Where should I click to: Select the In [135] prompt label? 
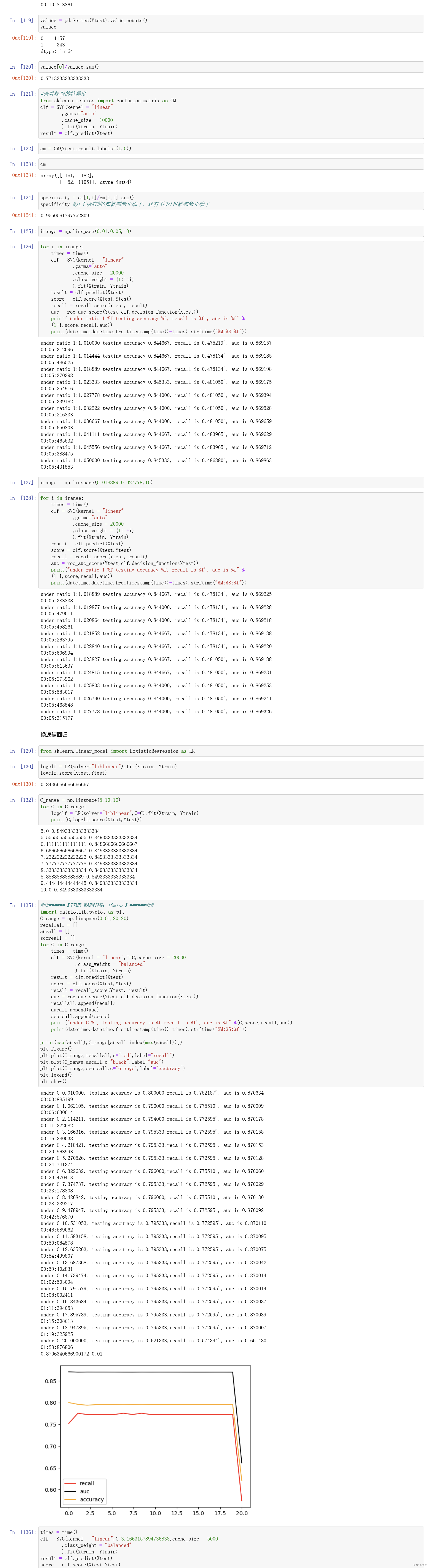click(x=23, y=905)
